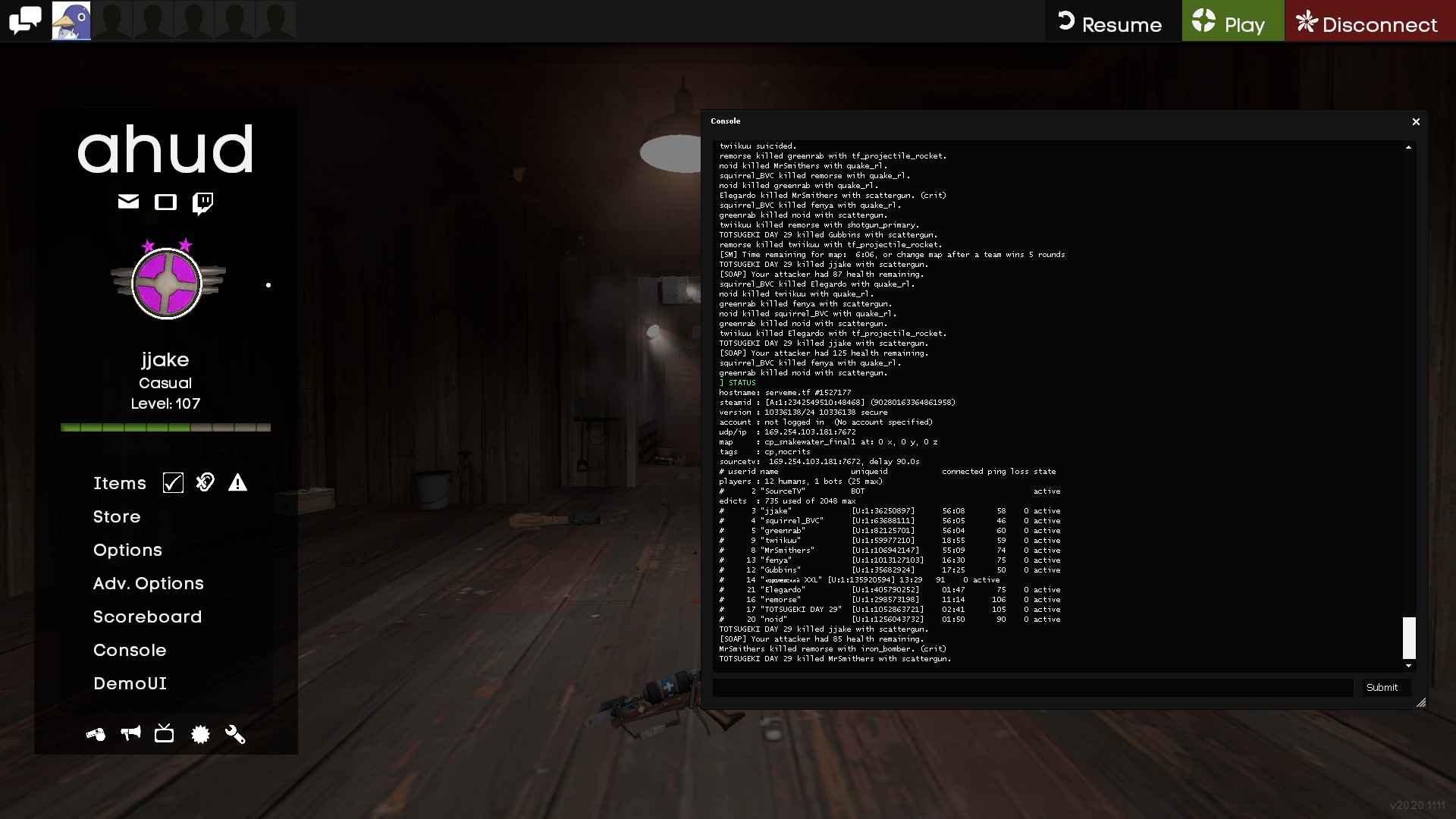
Task: Open the Scoreboard menu entry
Action: 148,617
